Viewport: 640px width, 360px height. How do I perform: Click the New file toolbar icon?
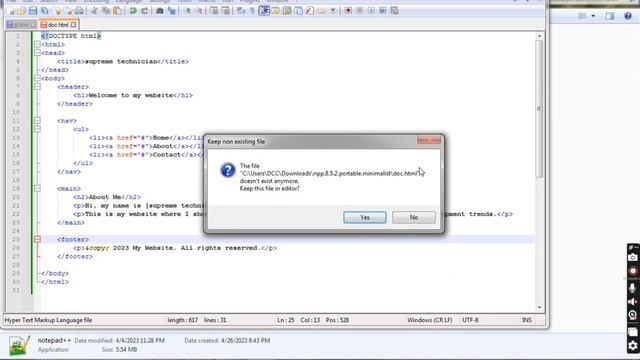pyautogui.click(x=11, y=11)
